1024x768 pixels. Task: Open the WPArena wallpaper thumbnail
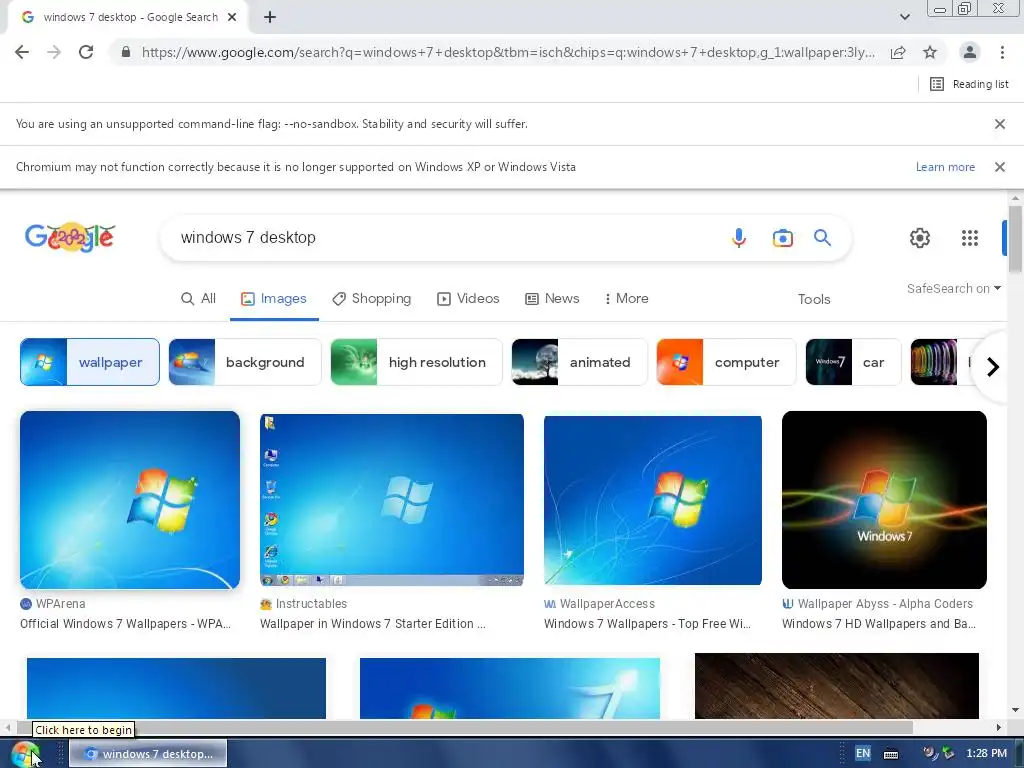pos(130,500)
